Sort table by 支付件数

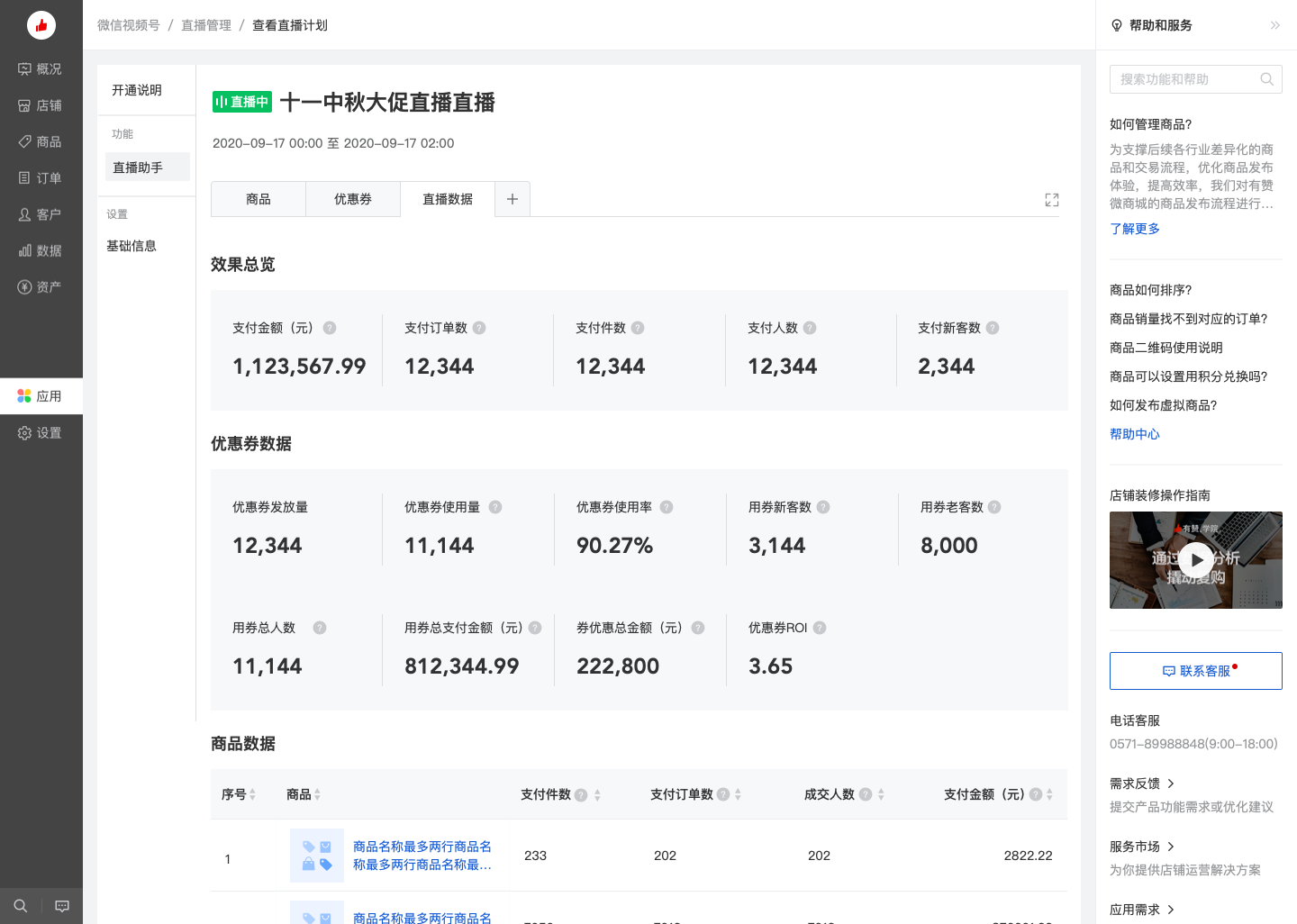pos(597,794)
